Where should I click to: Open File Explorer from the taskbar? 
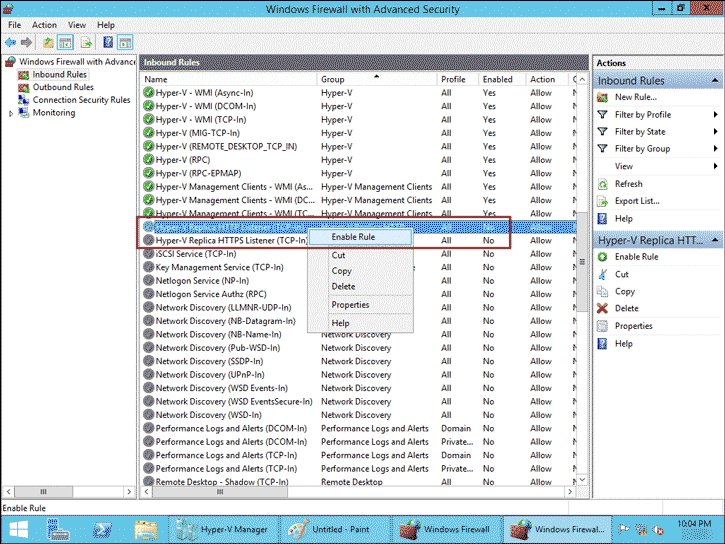tap(146, 530)
